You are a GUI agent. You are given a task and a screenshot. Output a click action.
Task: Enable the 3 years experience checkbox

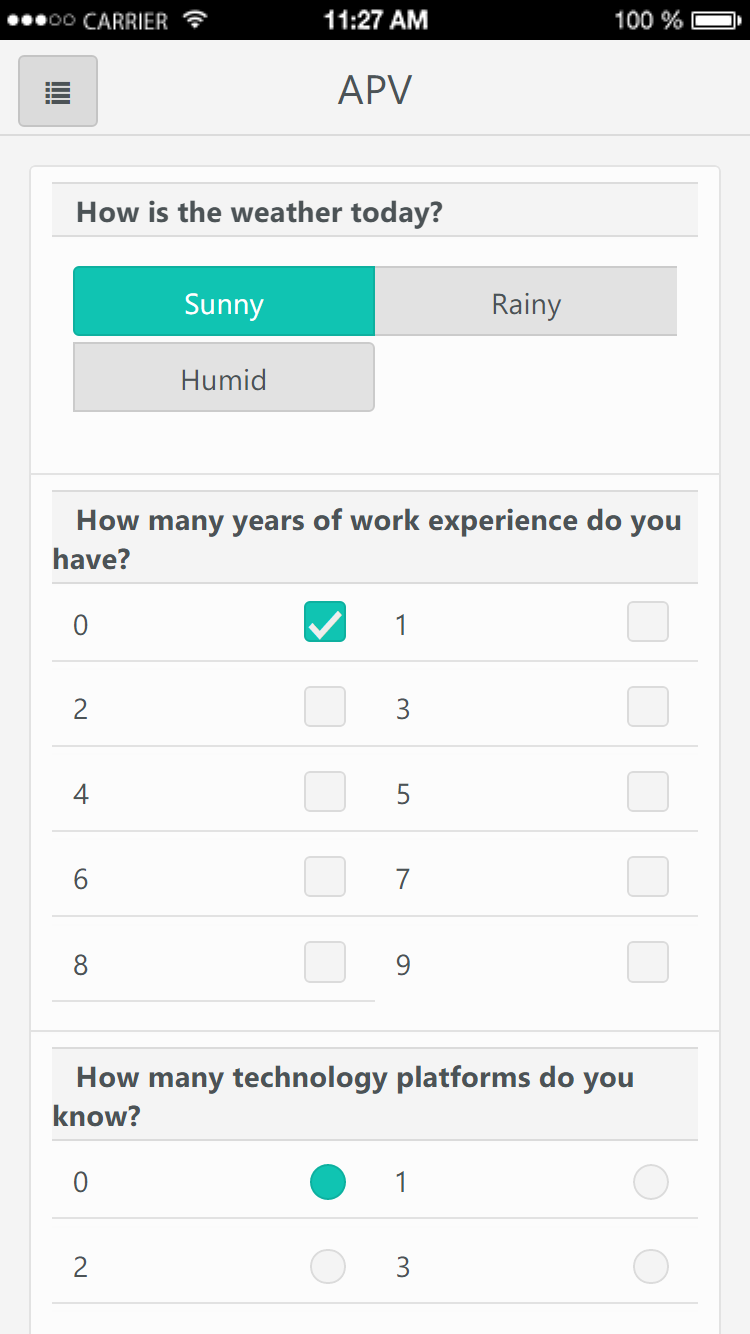(648, 707)
